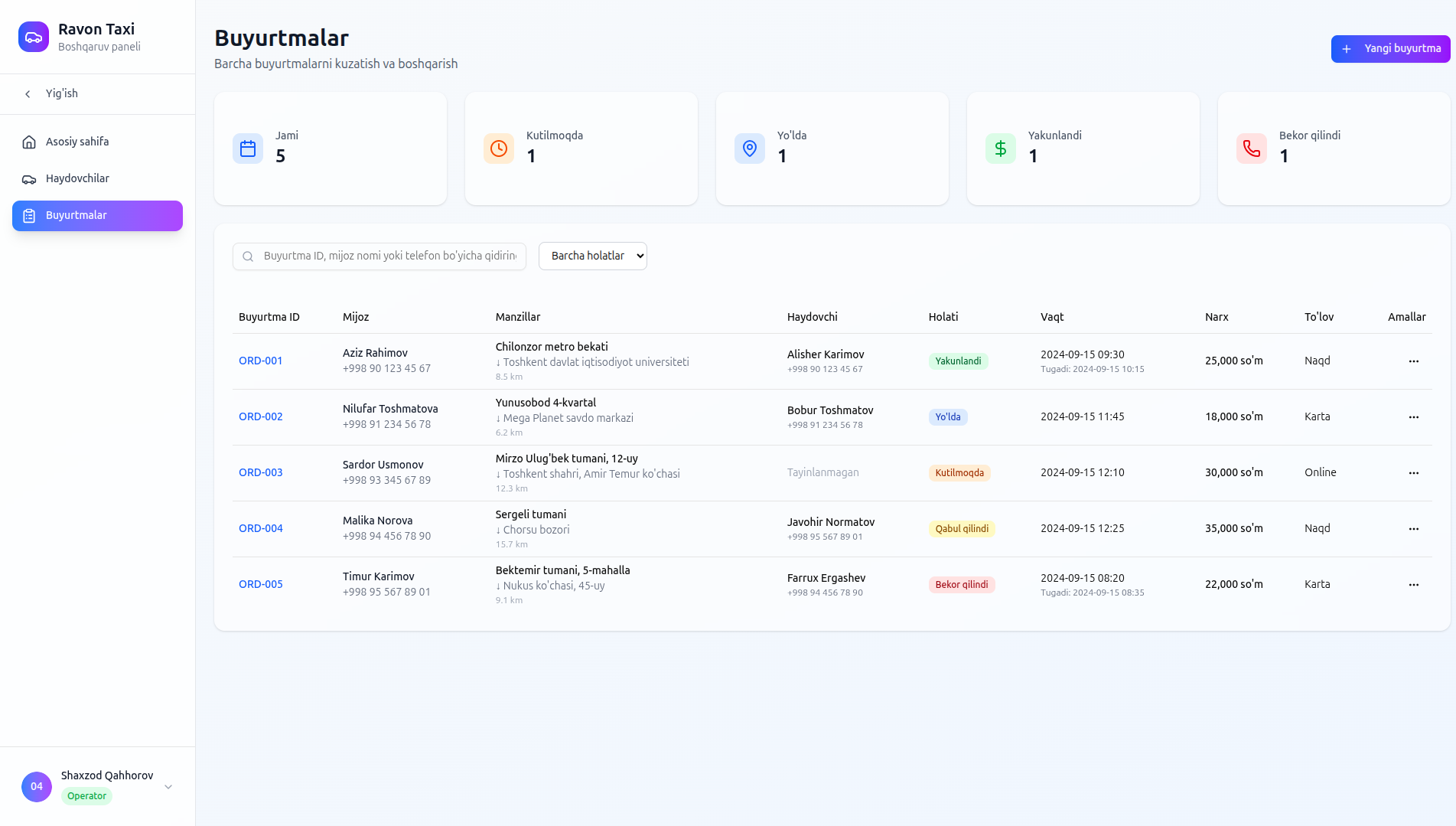Screen dimensions: 1456x826
Task: Click the Ravon Taxi car logo
Action: tap(33, 36)
